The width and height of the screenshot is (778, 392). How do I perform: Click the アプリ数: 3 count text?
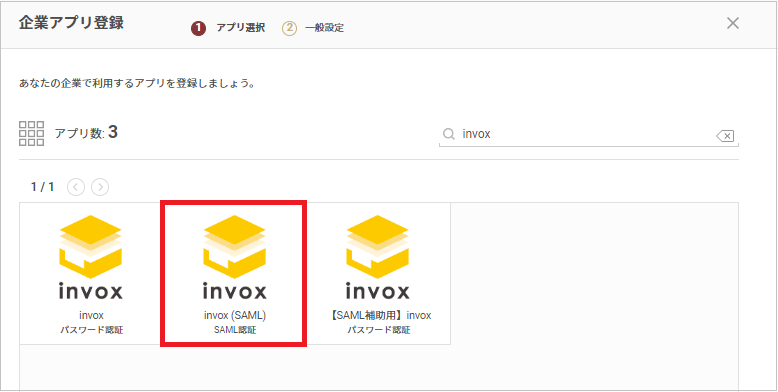(86, 133)
